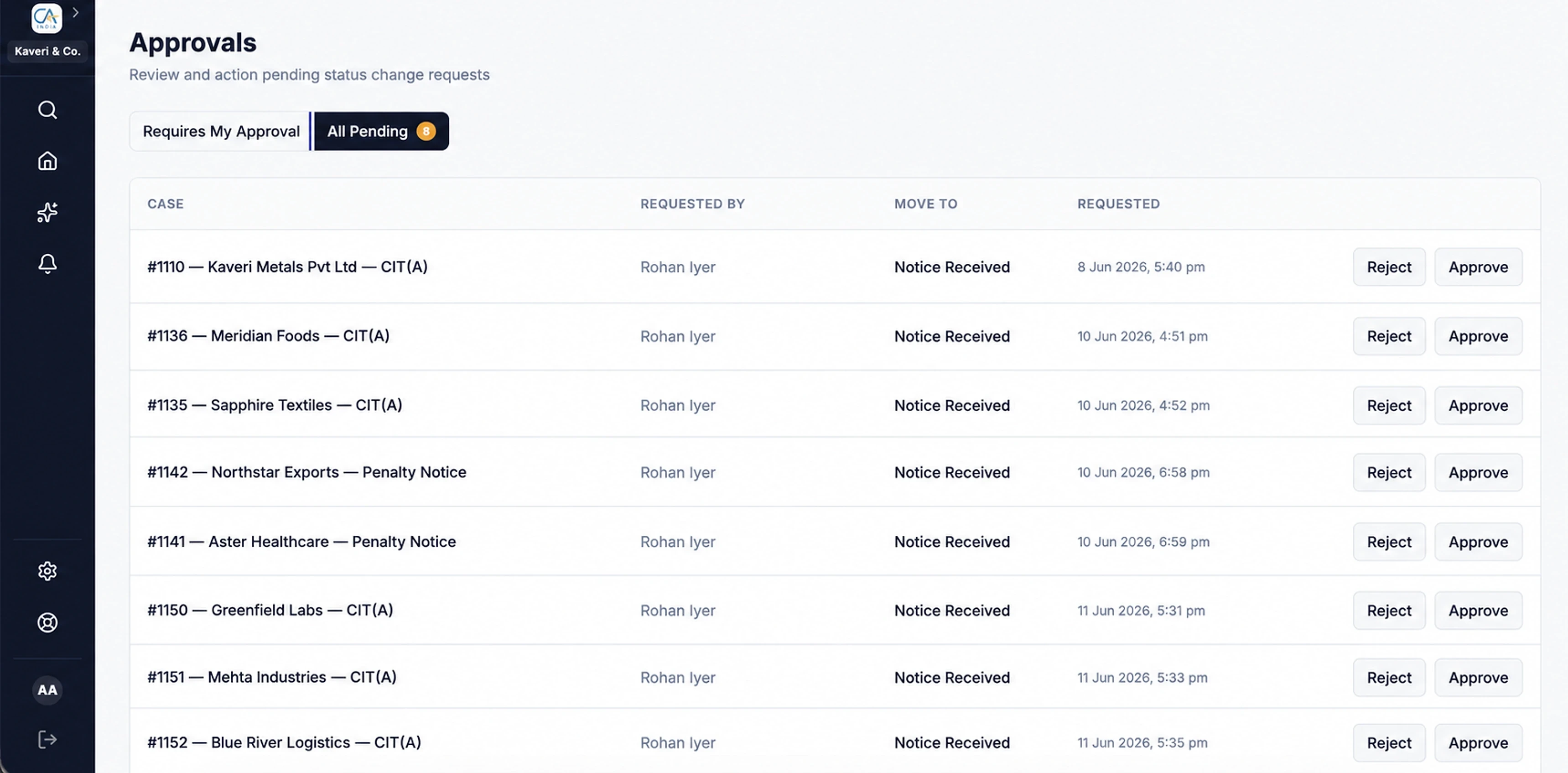
Task: Approve case #1152 Blue River Logistics
Action: [1478, 743]
